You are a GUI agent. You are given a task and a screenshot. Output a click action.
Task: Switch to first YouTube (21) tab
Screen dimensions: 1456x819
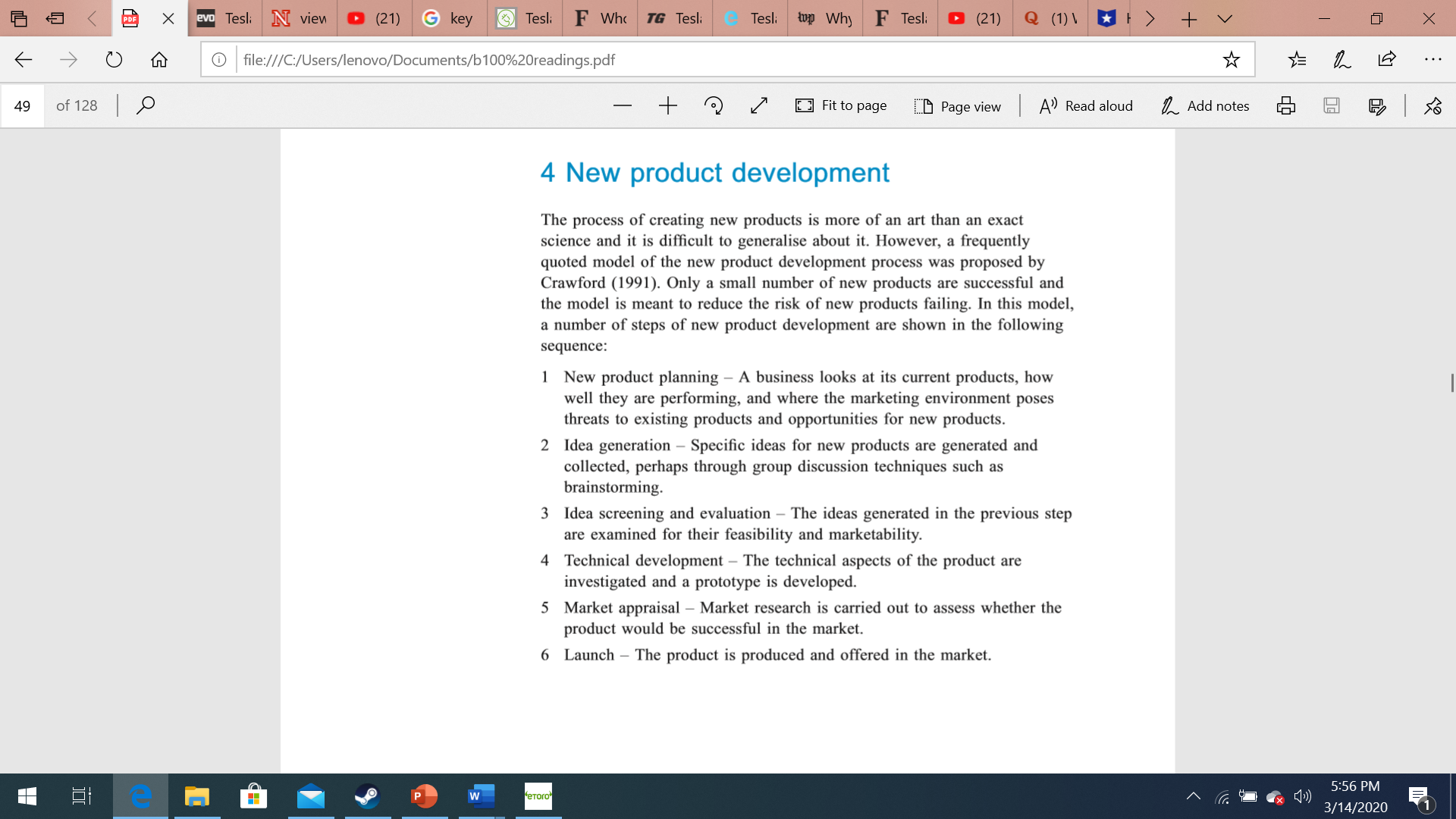pyautogui.click(x=375, y=18)
